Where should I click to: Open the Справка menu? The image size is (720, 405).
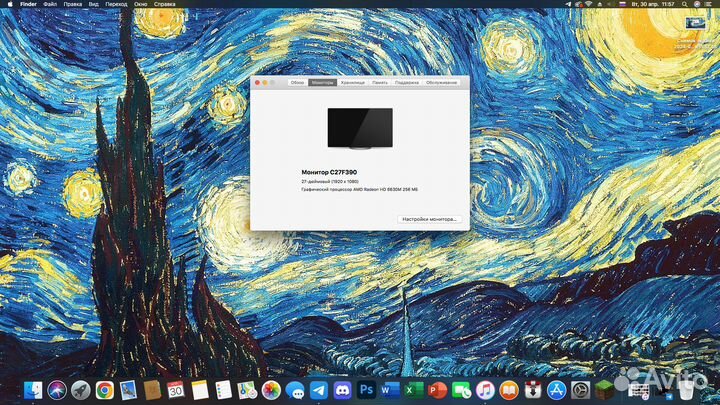pos(164,4)
